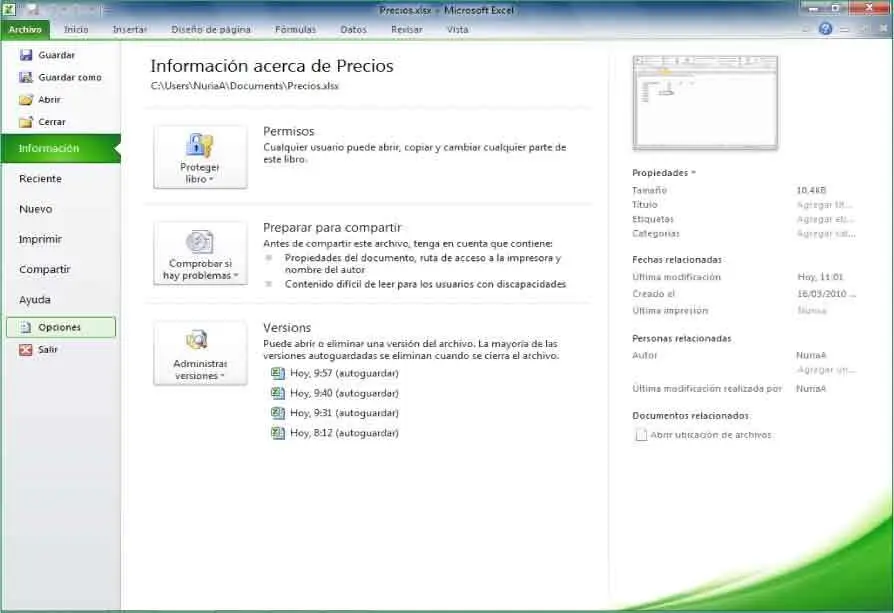Click the Guardar como icon

pyautogui.click(x=26, y=77)
